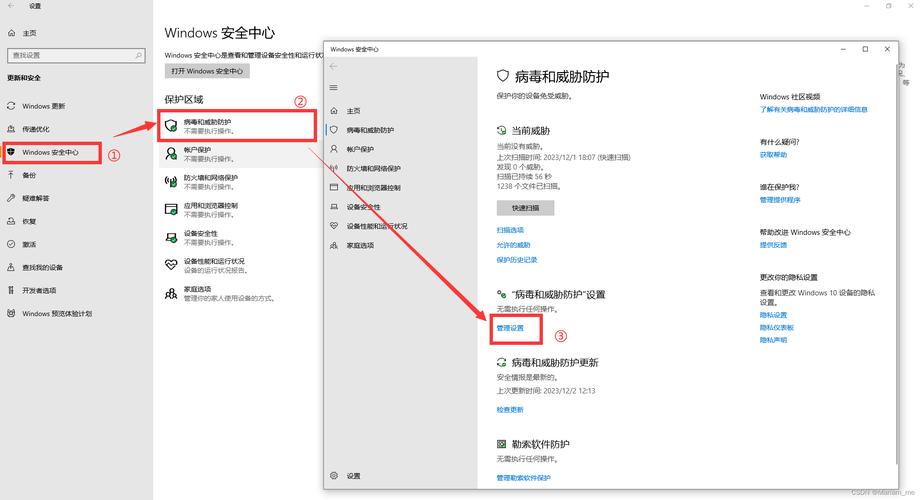Screen dimensions: 922x500
Task: Open the 扫描选项 link
Action: [510, 230]
